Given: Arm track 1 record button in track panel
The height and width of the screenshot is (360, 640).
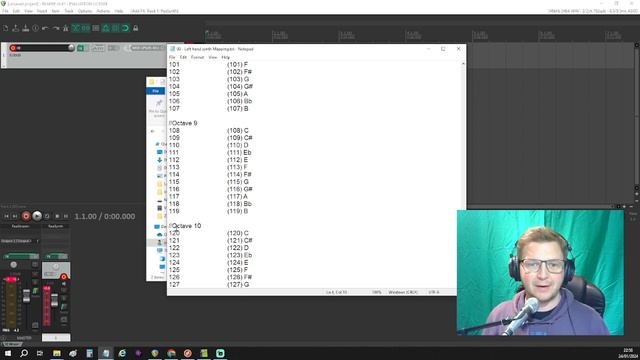Looking at the screenshot, I should pyautogui.click(x=13, y=48).
